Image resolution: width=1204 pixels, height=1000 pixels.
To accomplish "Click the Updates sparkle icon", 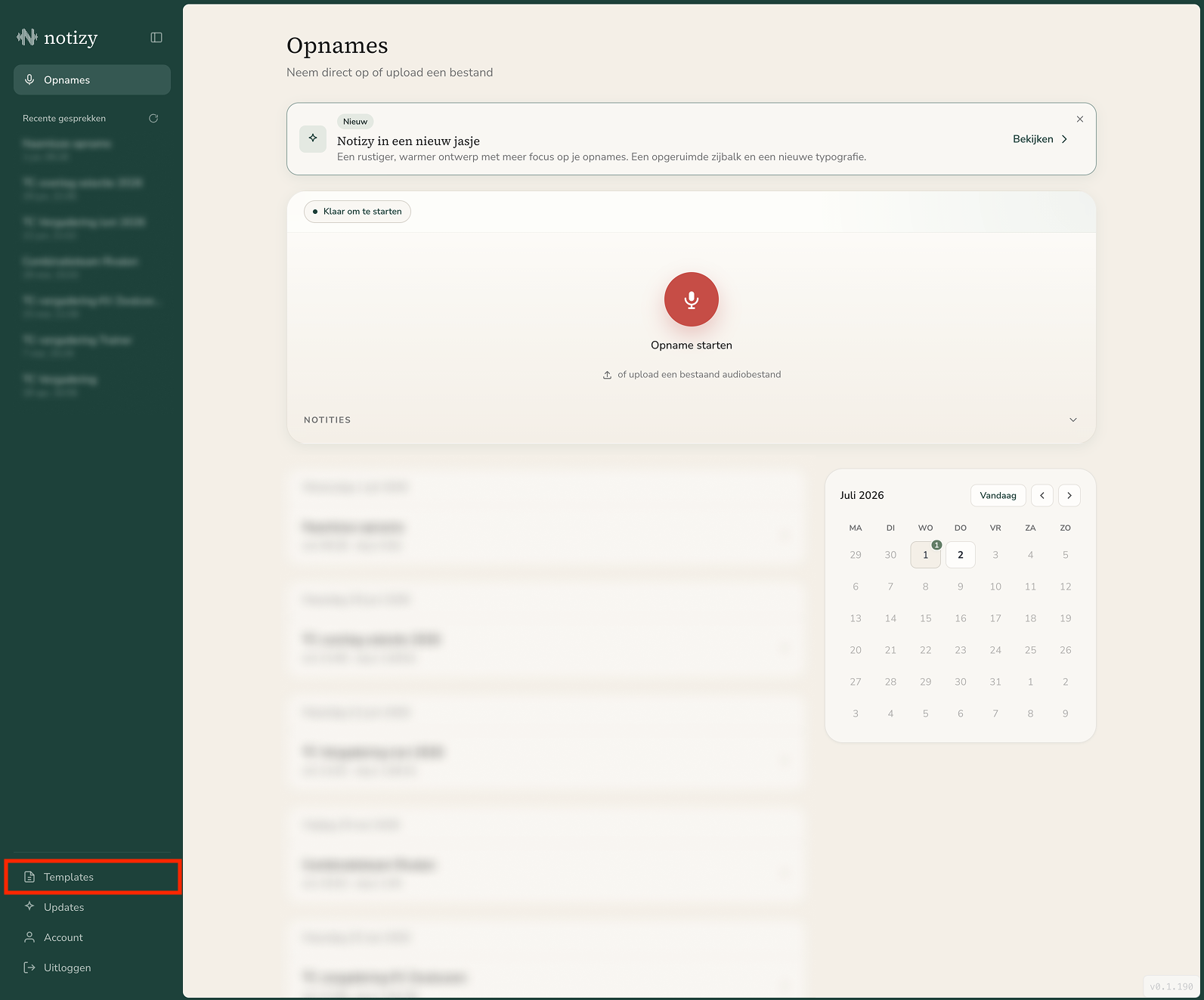I will point(29,906).
